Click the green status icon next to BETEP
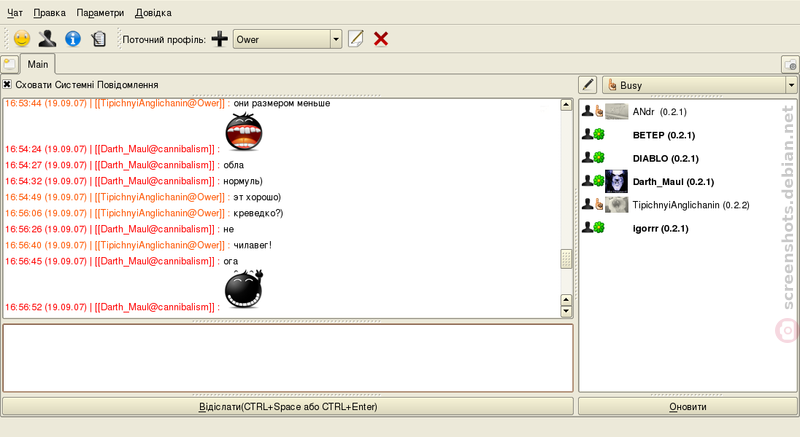 click(599, 135)
